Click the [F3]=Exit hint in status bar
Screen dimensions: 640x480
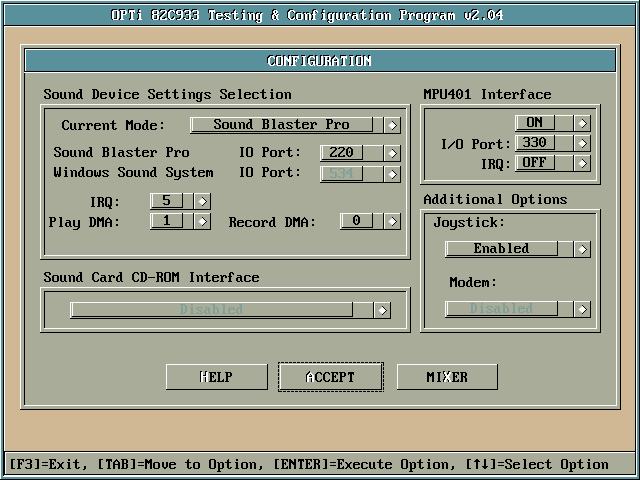pyautogui.click(x=48, y=464)
